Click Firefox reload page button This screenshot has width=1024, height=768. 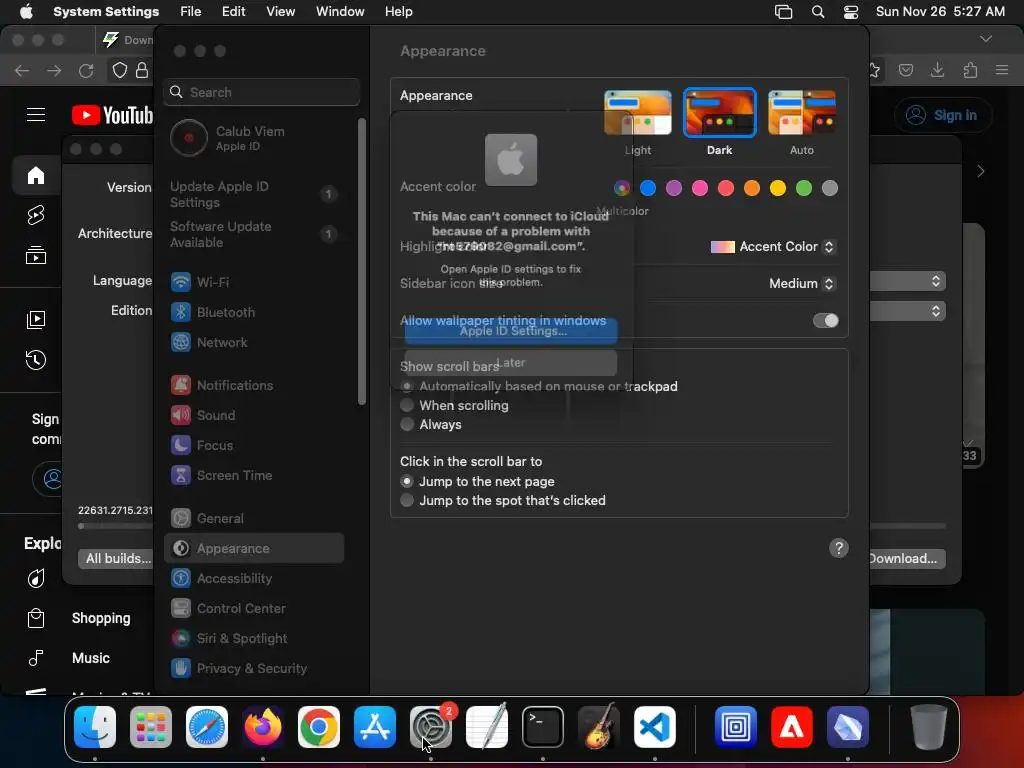coord(86,71)
